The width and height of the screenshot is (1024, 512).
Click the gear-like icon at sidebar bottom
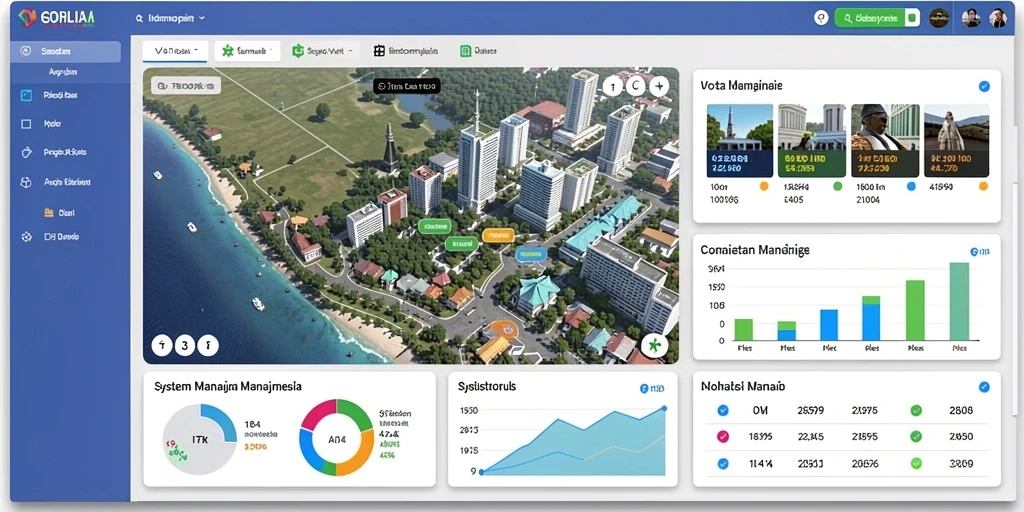tap(26, 237)
